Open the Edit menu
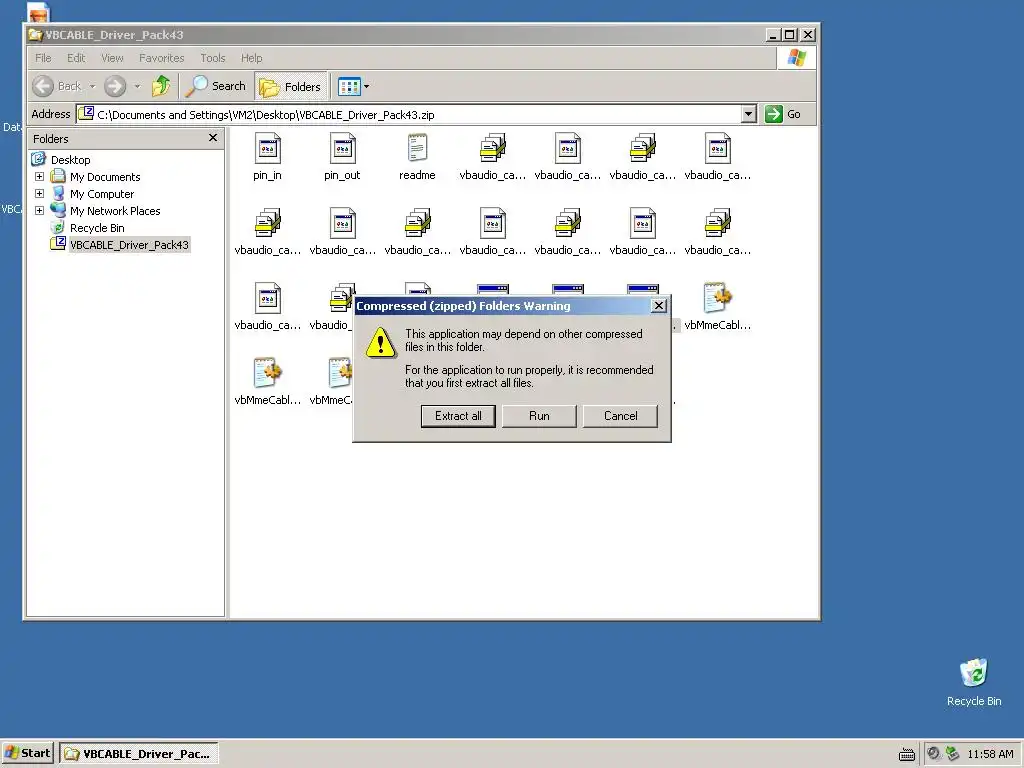The width and height of the screenshot is (1024, 768). (76, 58)
